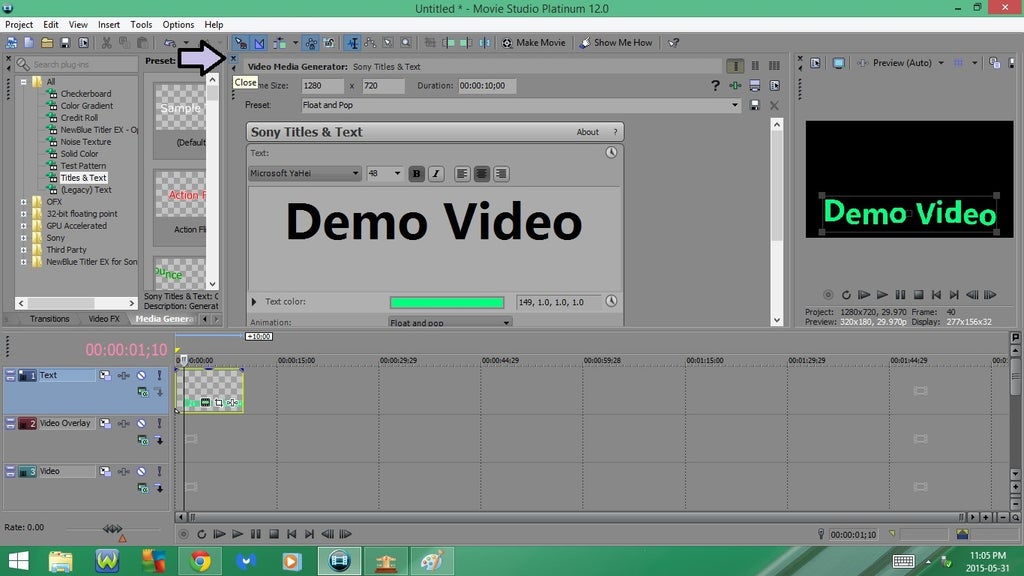Expand the OFX folder in the tree
This screenshot has height=576, width=1024.
pyautogui.click(x=24, y=202)
